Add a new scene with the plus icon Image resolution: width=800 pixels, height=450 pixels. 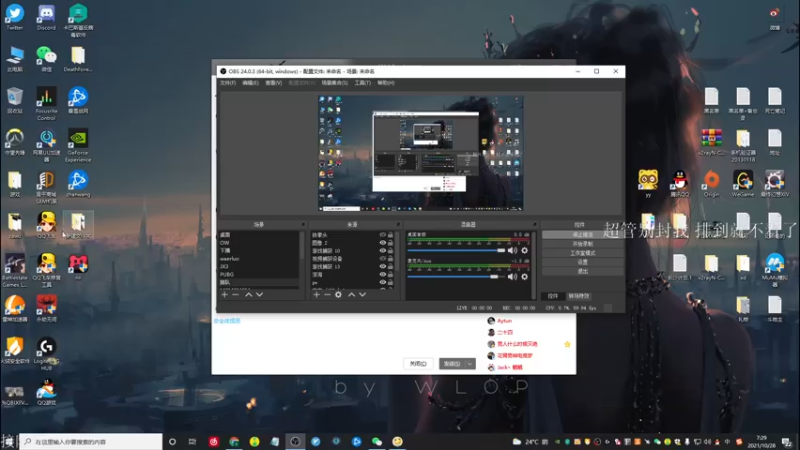[x=224, y=294]
